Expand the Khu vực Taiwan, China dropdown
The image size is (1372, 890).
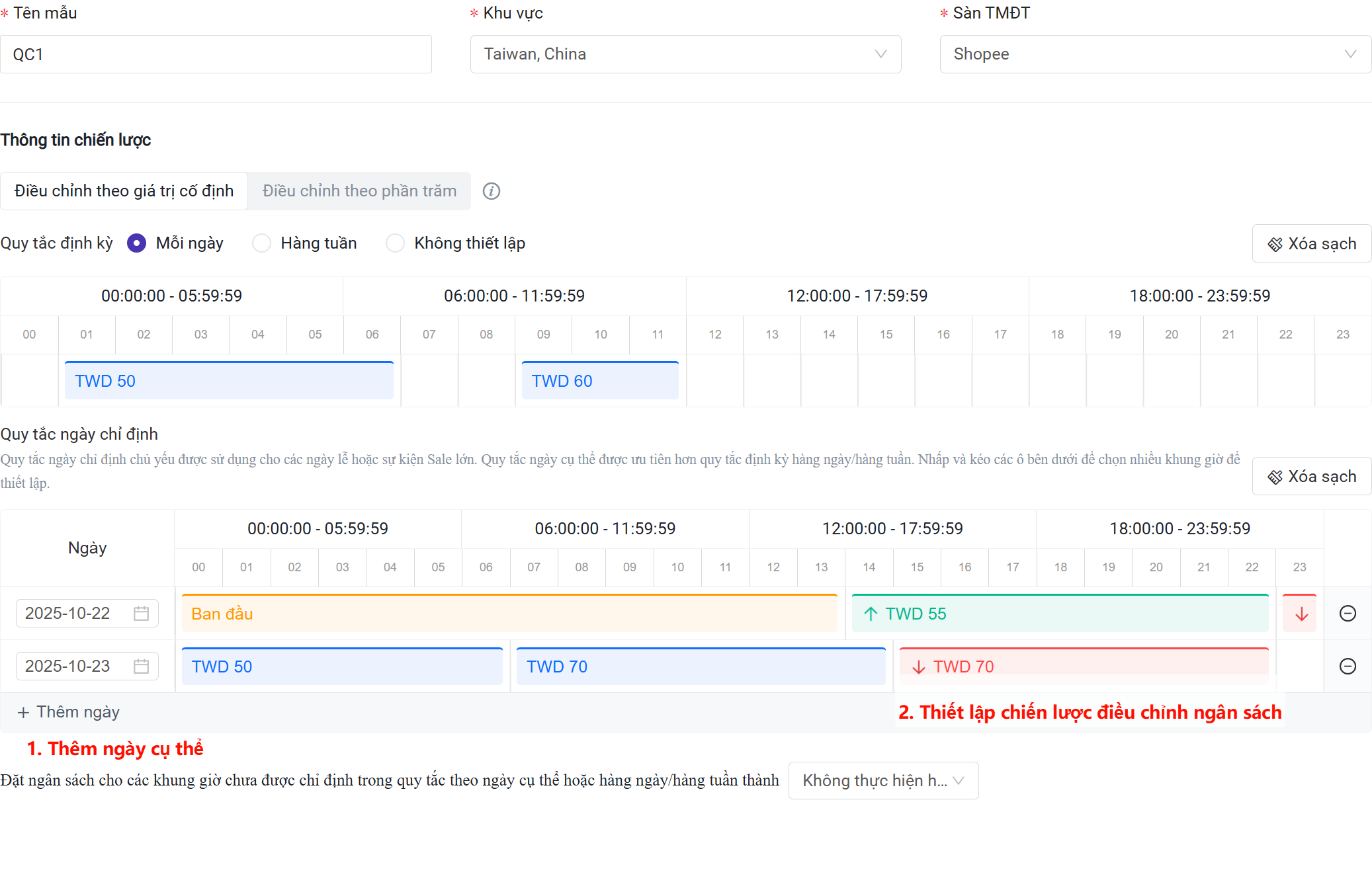(685, 54)
